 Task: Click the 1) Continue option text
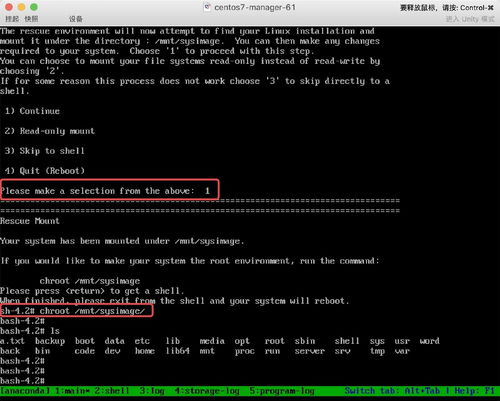click(x=32, y=111)
